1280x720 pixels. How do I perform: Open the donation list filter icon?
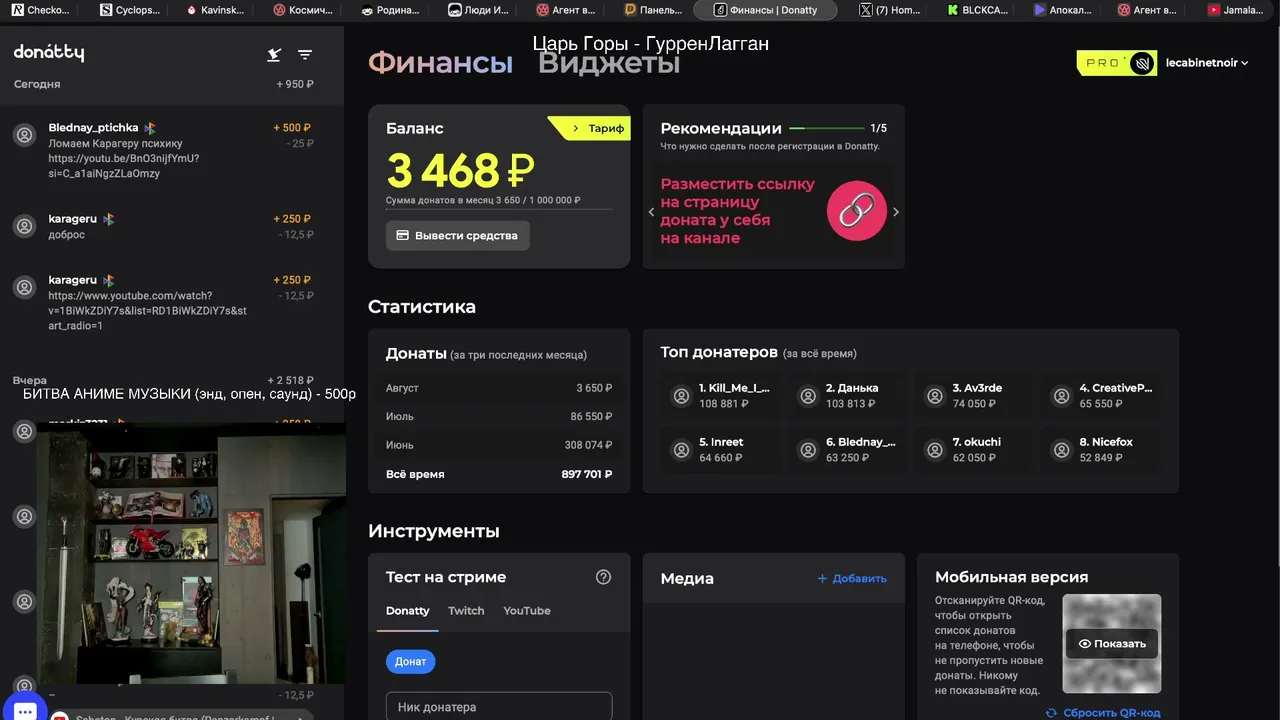tap(305, 55)
